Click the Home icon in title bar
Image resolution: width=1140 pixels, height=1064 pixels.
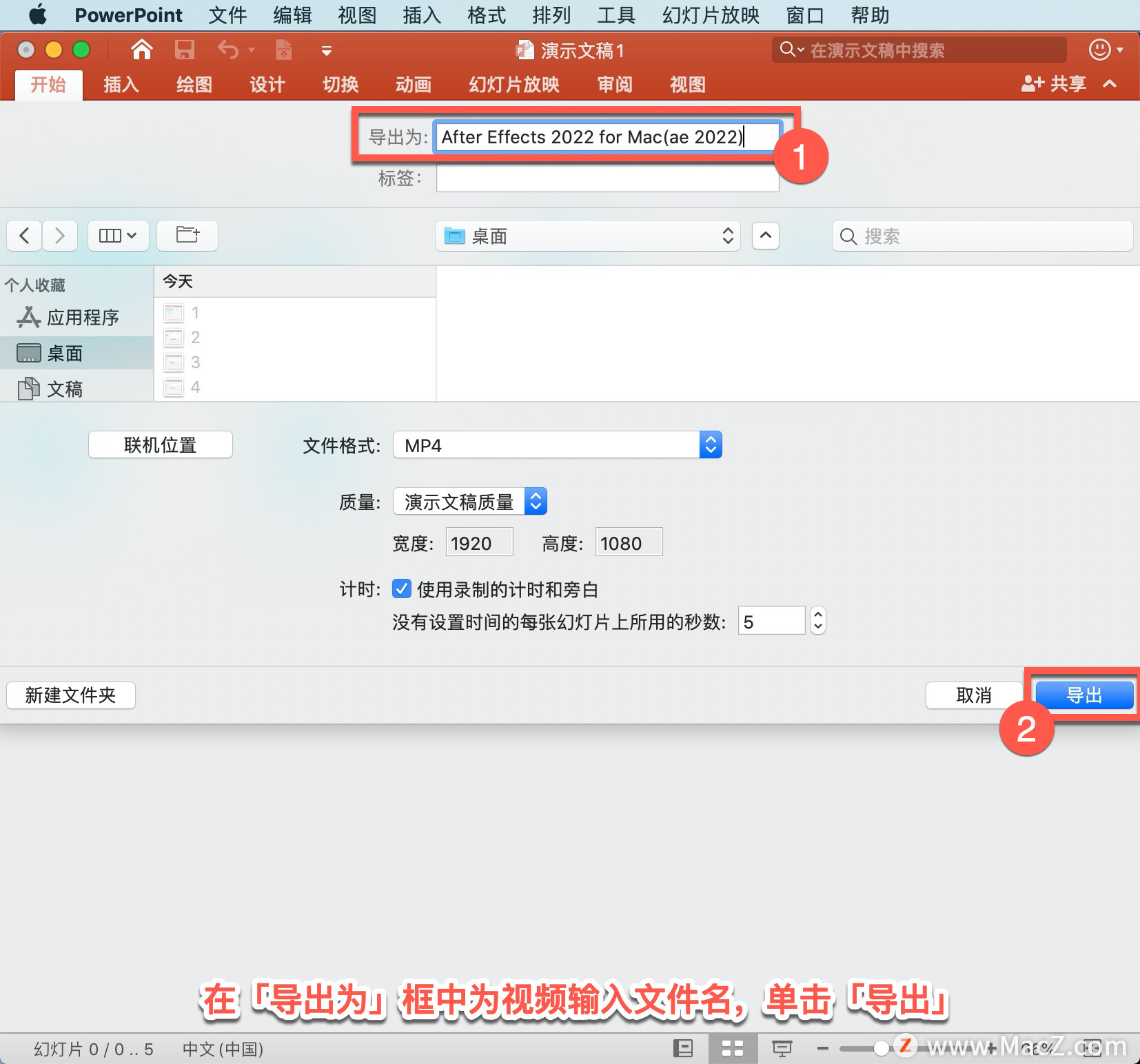[141, 50]
